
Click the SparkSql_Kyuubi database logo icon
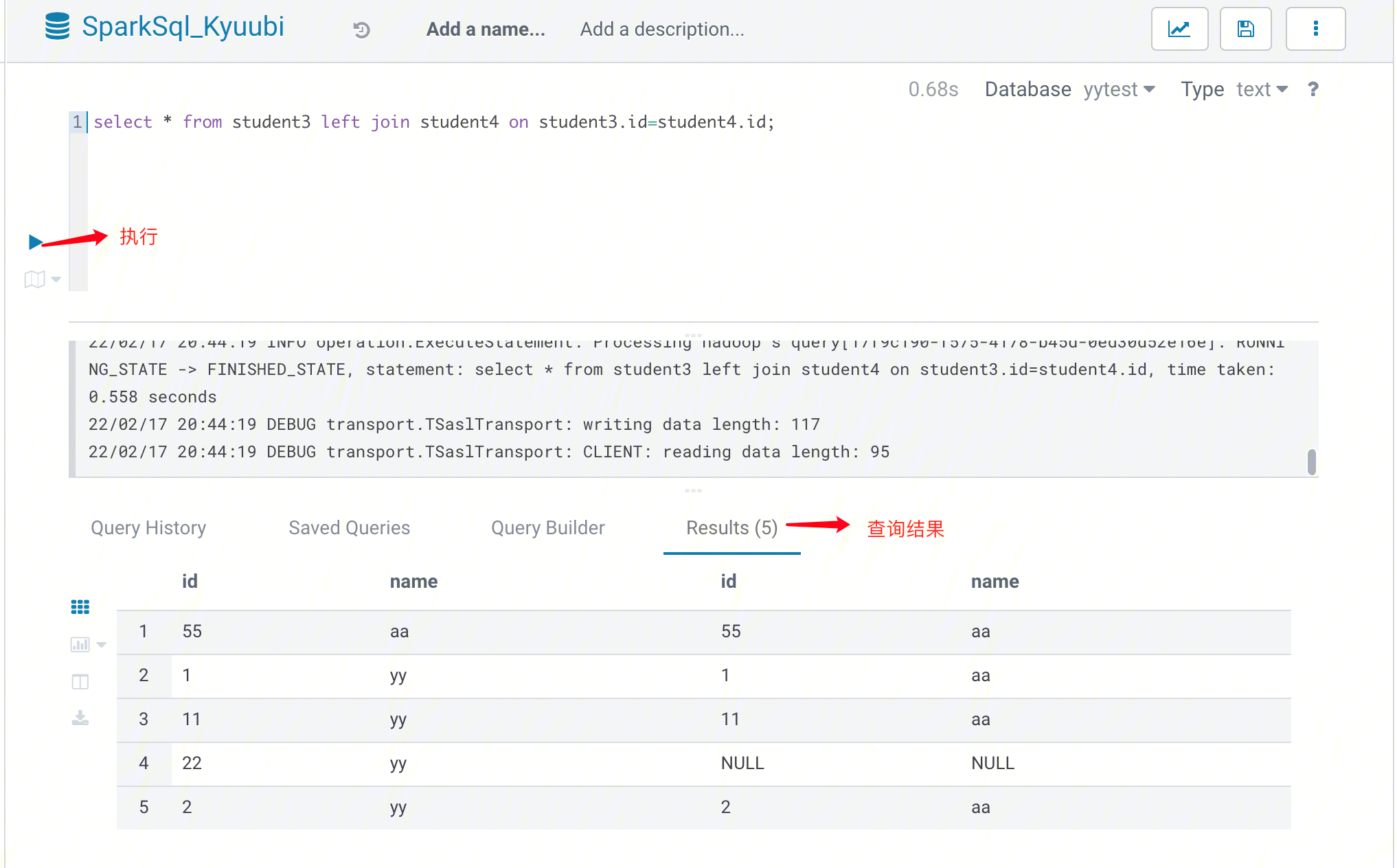pos(57,27)
